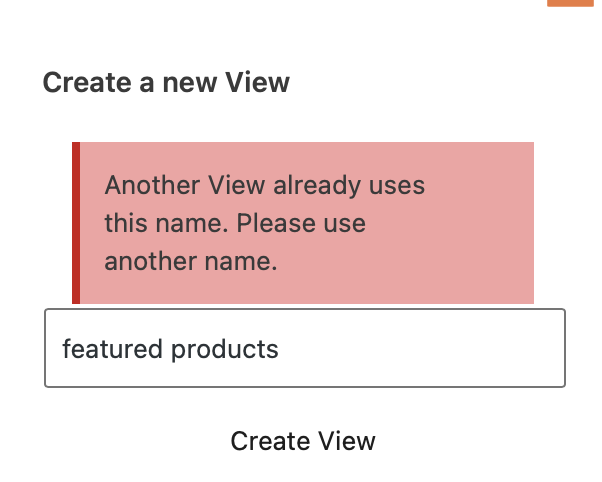Select the 'featured products' text in the field
Image resolution: width=602 pixels, height=482 pixels.
pyautogui.click(x=170, y=349)
